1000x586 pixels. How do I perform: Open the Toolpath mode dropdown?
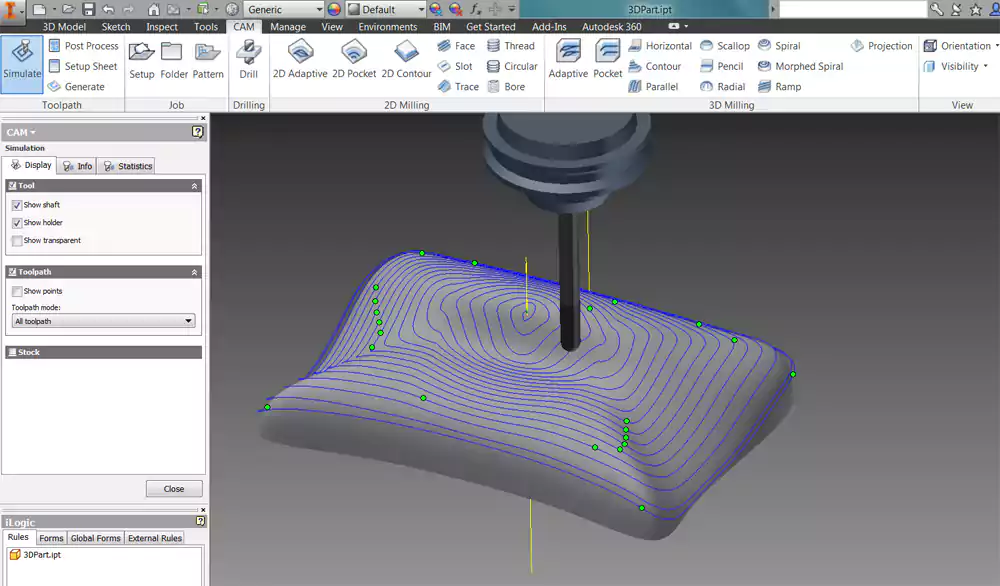point(104,321)
